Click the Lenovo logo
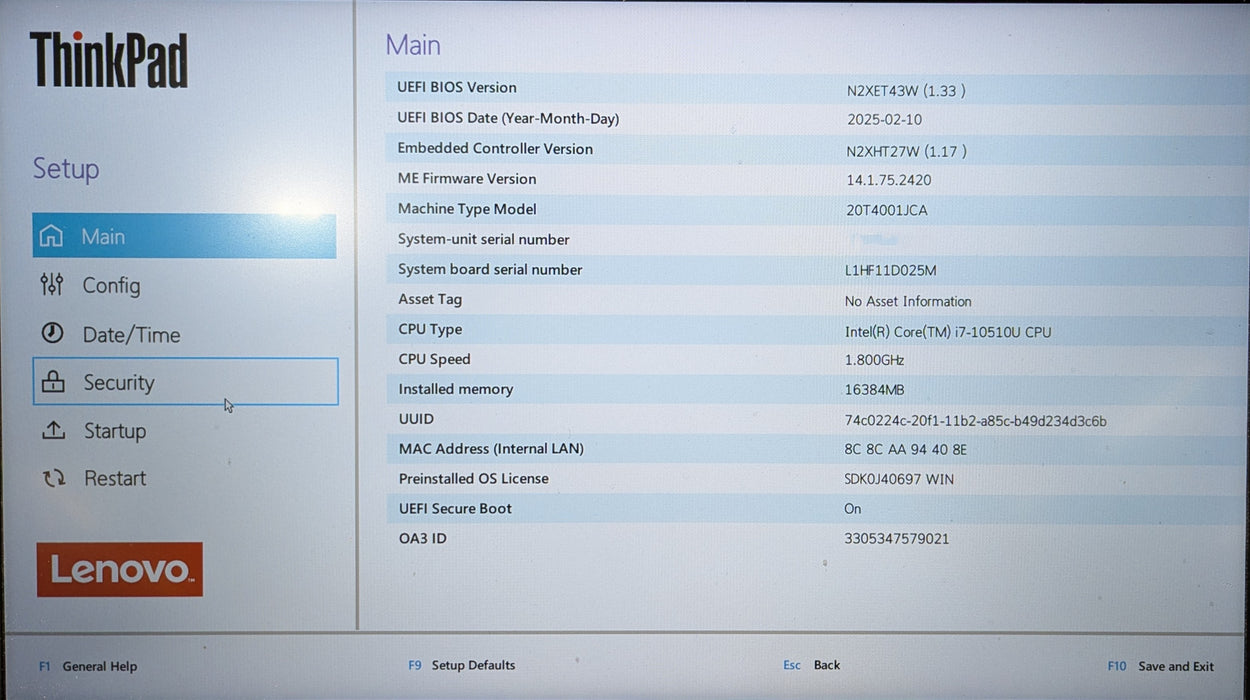 [x=120, y=570]
